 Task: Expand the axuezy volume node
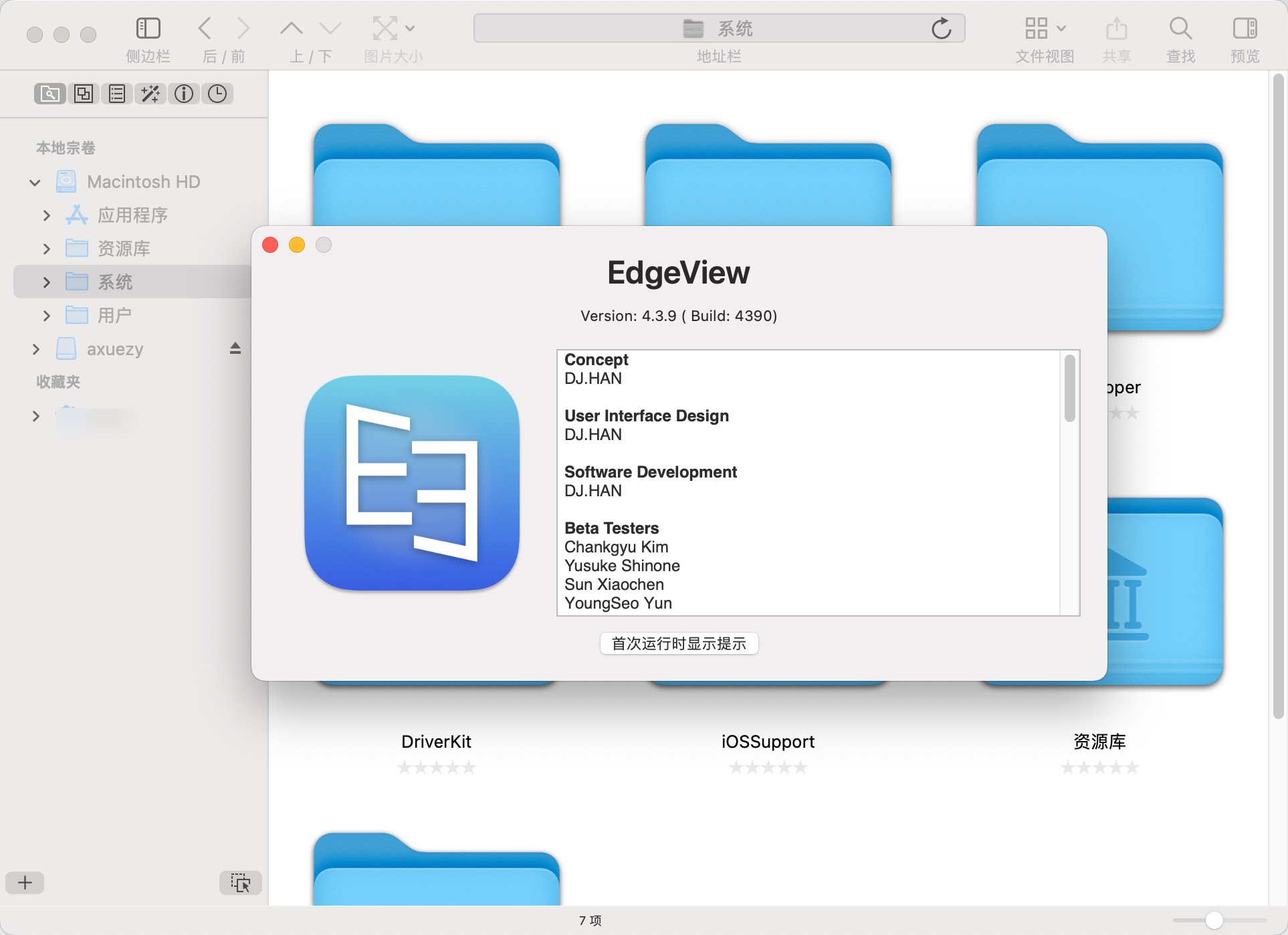coord(35,349)
